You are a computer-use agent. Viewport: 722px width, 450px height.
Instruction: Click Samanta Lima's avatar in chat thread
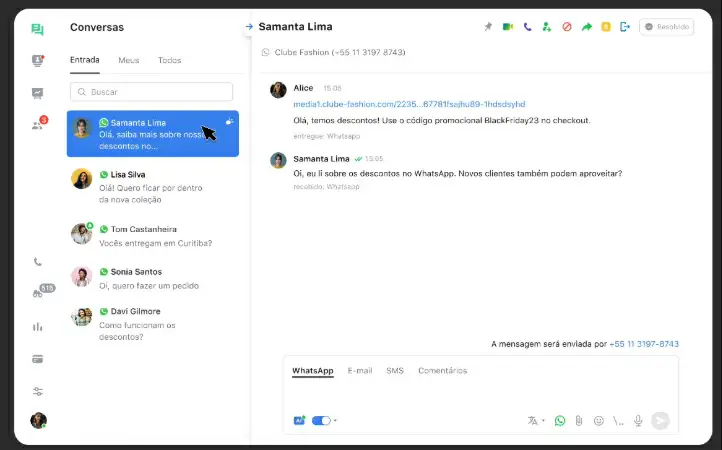point(278,161)
